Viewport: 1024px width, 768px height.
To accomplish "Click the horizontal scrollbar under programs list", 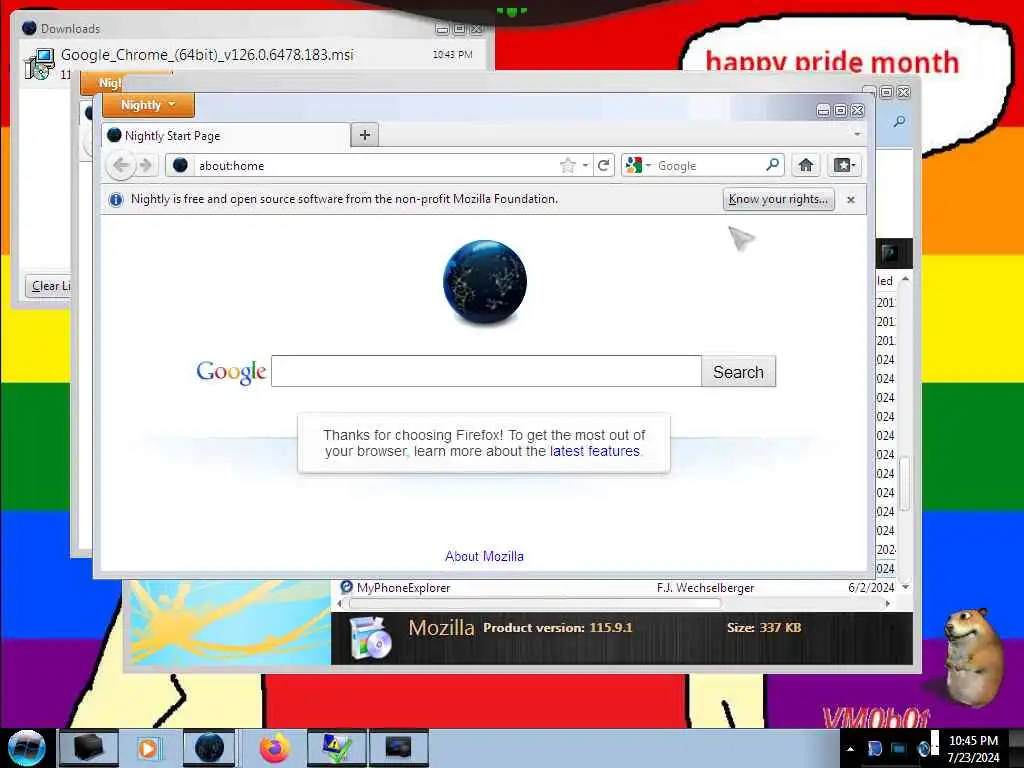I will pos(536,604).
